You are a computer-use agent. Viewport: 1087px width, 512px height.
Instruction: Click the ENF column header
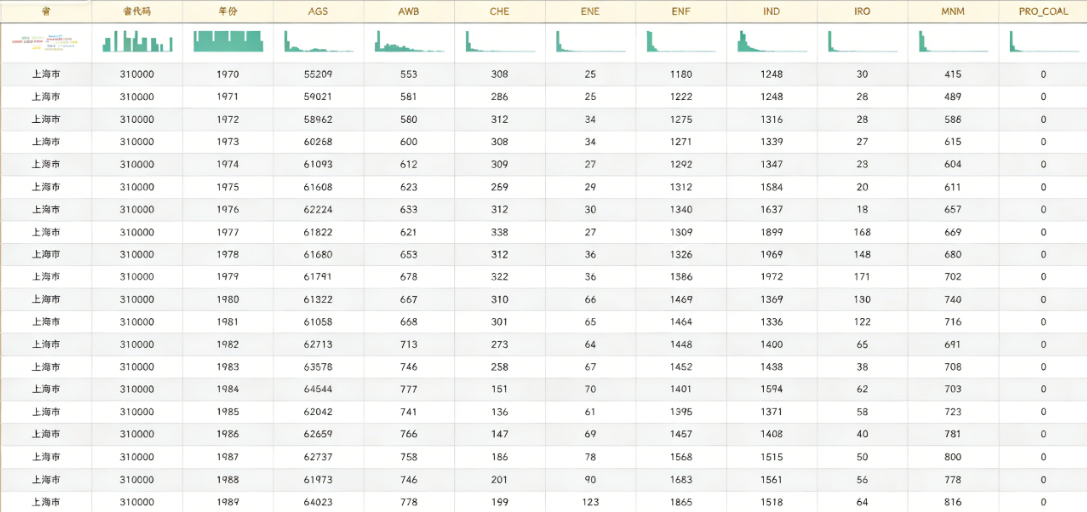click(681, 11)
